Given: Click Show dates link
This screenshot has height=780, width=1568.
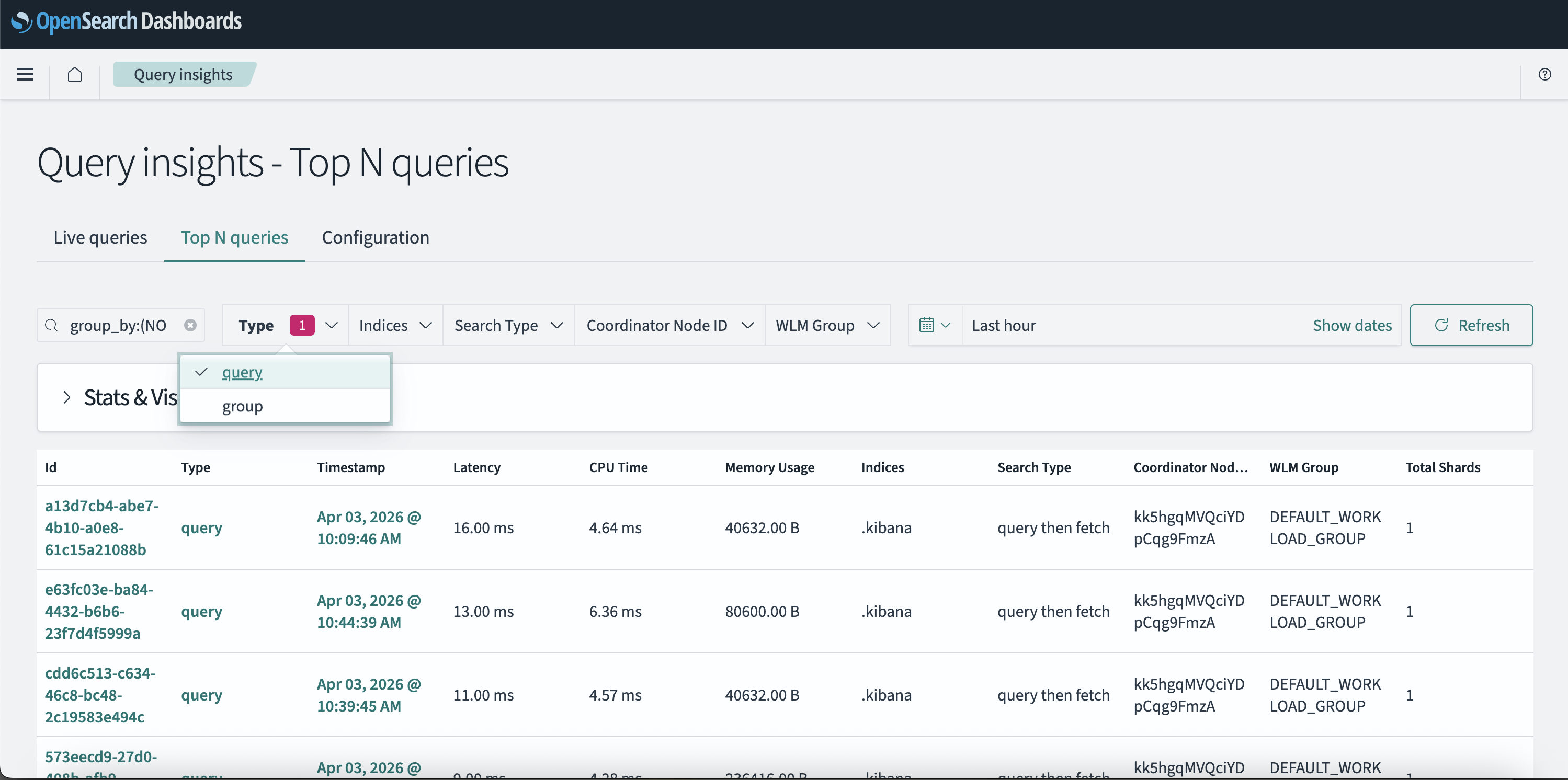Looking at the screenshot, I should [1352, 326].
